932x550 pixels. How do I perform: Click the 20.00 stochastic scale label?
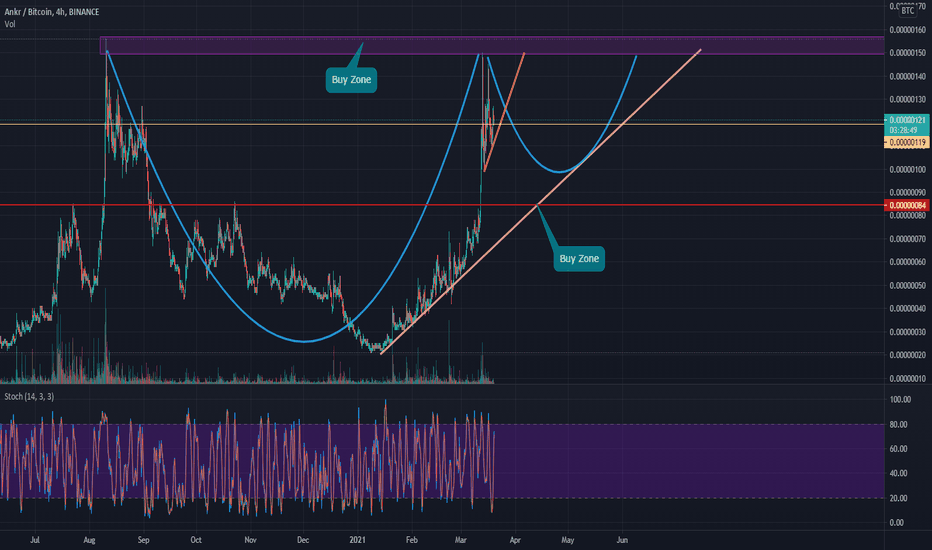[898, 498]
